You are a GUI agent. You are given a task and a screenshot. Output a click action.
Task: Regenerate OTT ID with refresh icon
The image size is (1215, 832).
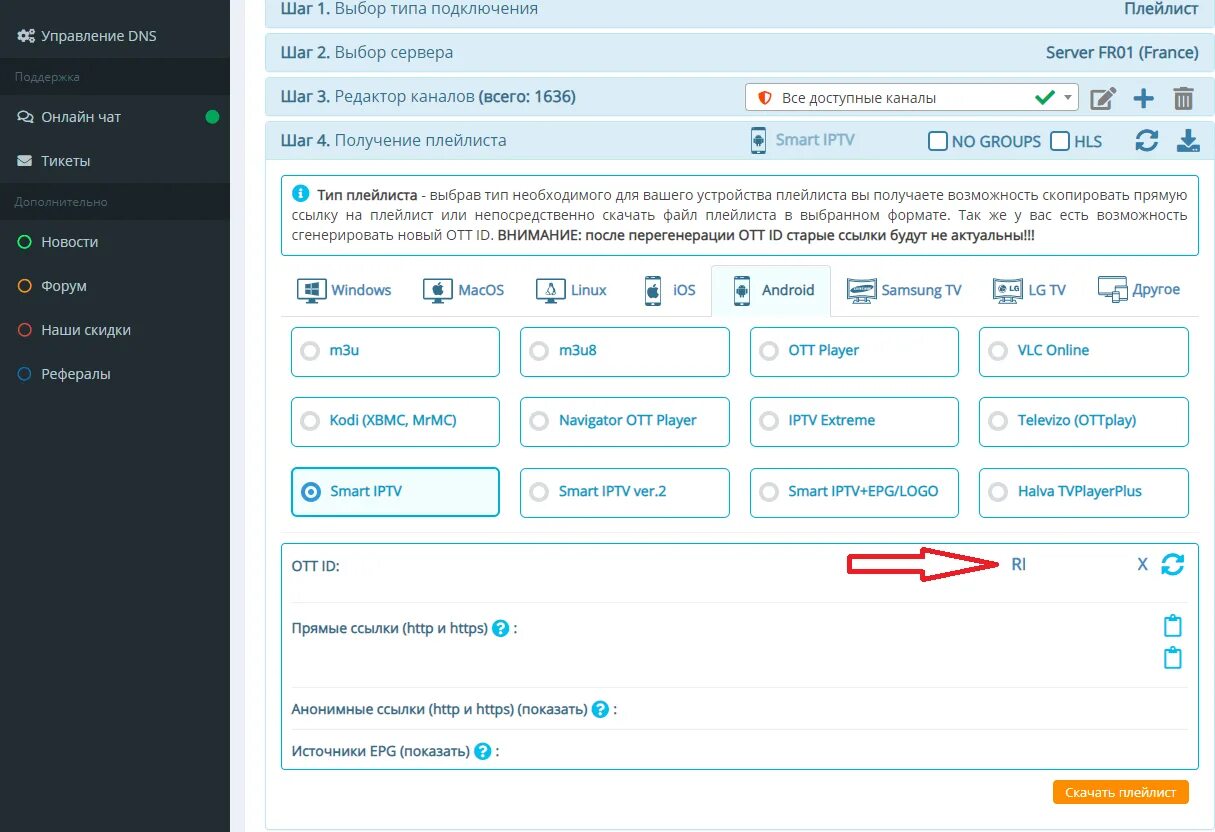pyautogui.click(x=1172, y=564)
